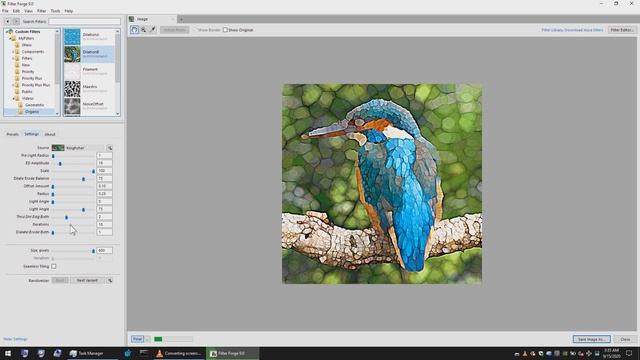Open randomizer options icon beside Next Variant
This screenshot has height=360, width=640.
point(109,280)
